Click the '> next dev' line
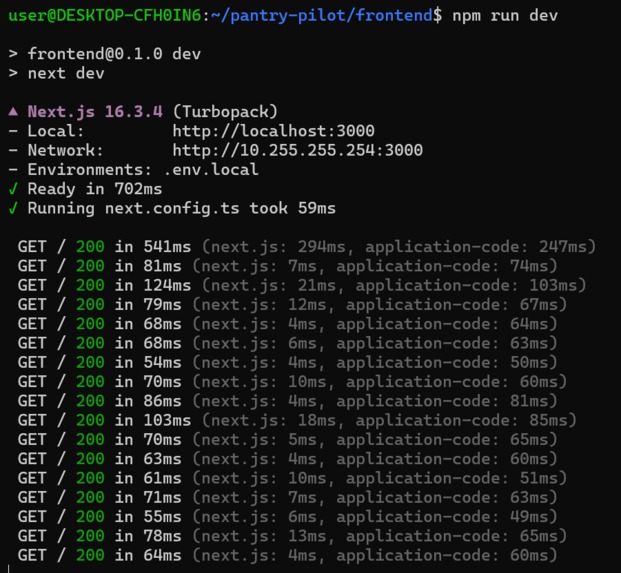 point(57,73)
